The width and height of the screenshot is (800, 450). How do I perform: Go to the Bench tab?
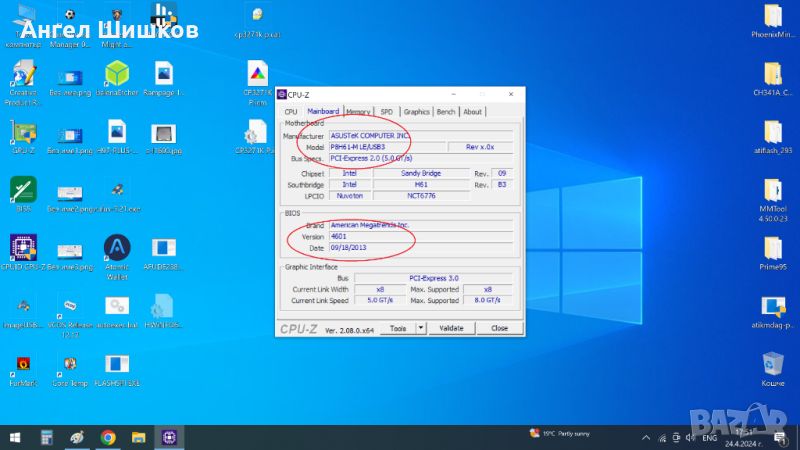[x=446, y=112]
